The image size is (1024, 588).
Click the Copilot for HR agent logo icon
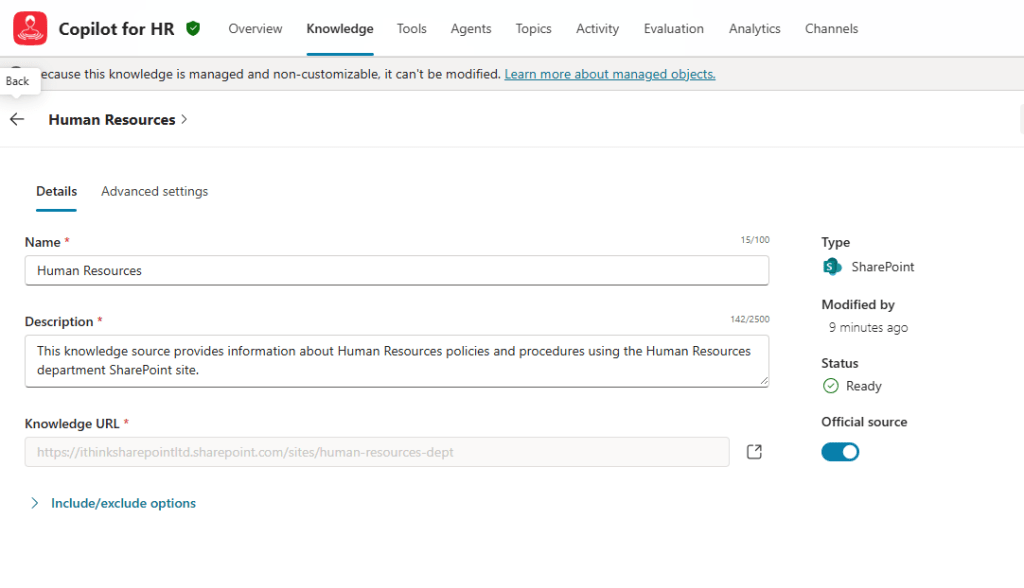(30, 29)
